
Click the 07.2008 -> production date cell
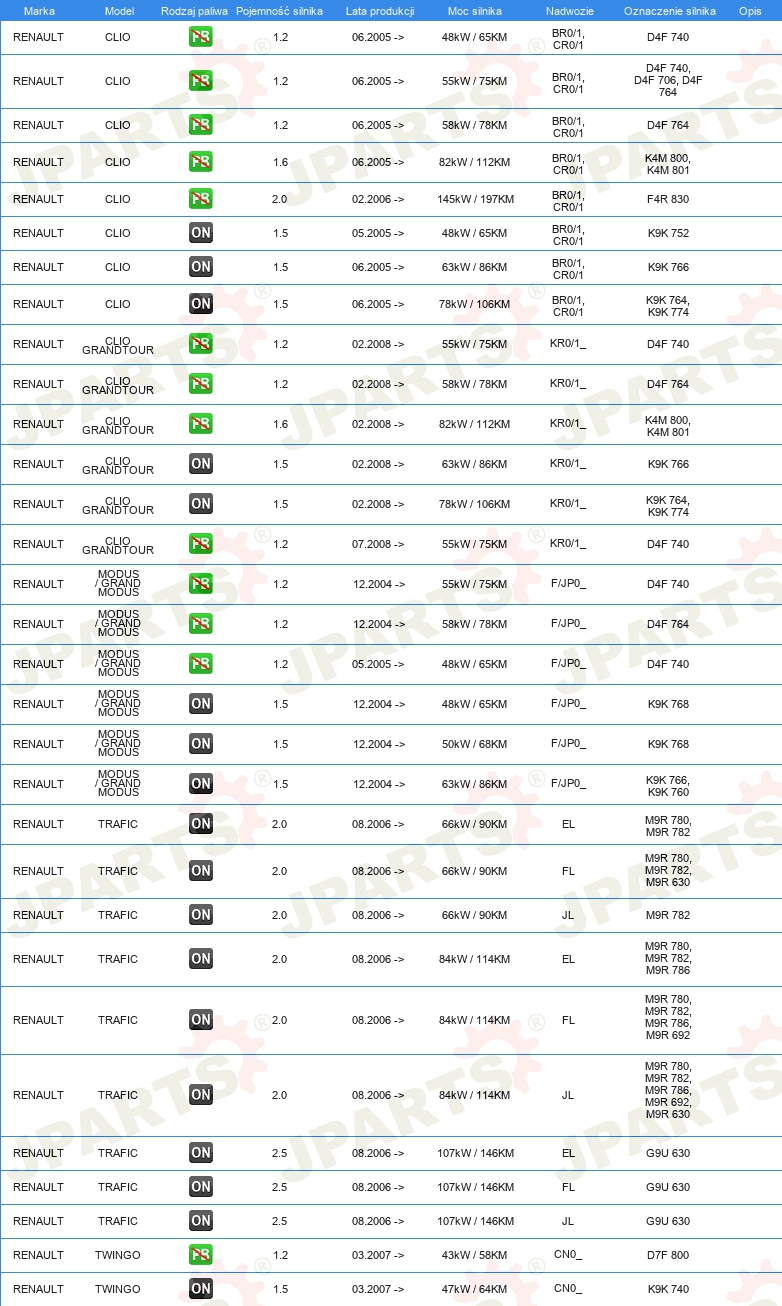[x=378, y=544]
